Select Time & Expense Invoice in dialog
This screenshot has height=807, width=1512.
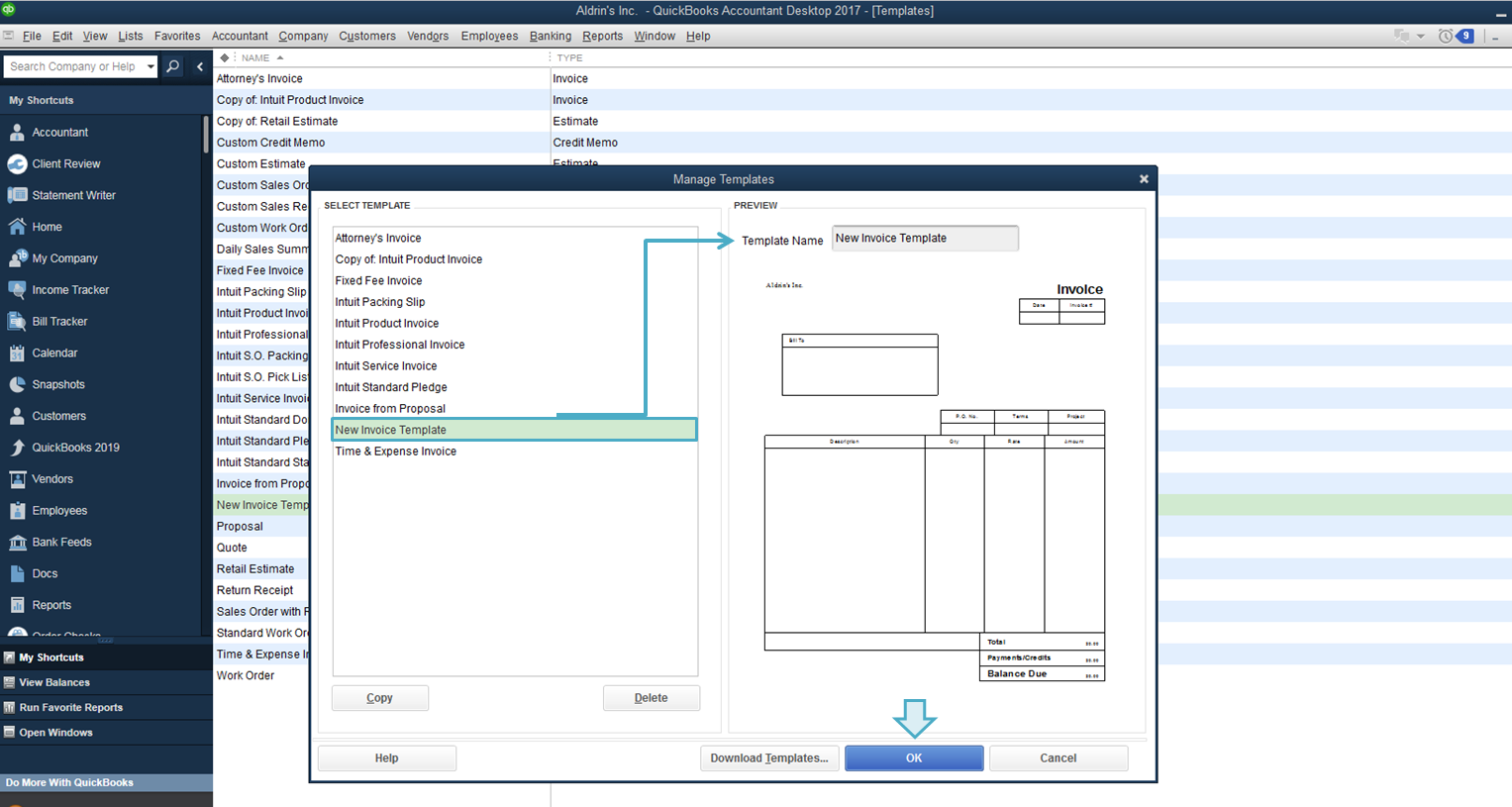[x=514, y=452]
